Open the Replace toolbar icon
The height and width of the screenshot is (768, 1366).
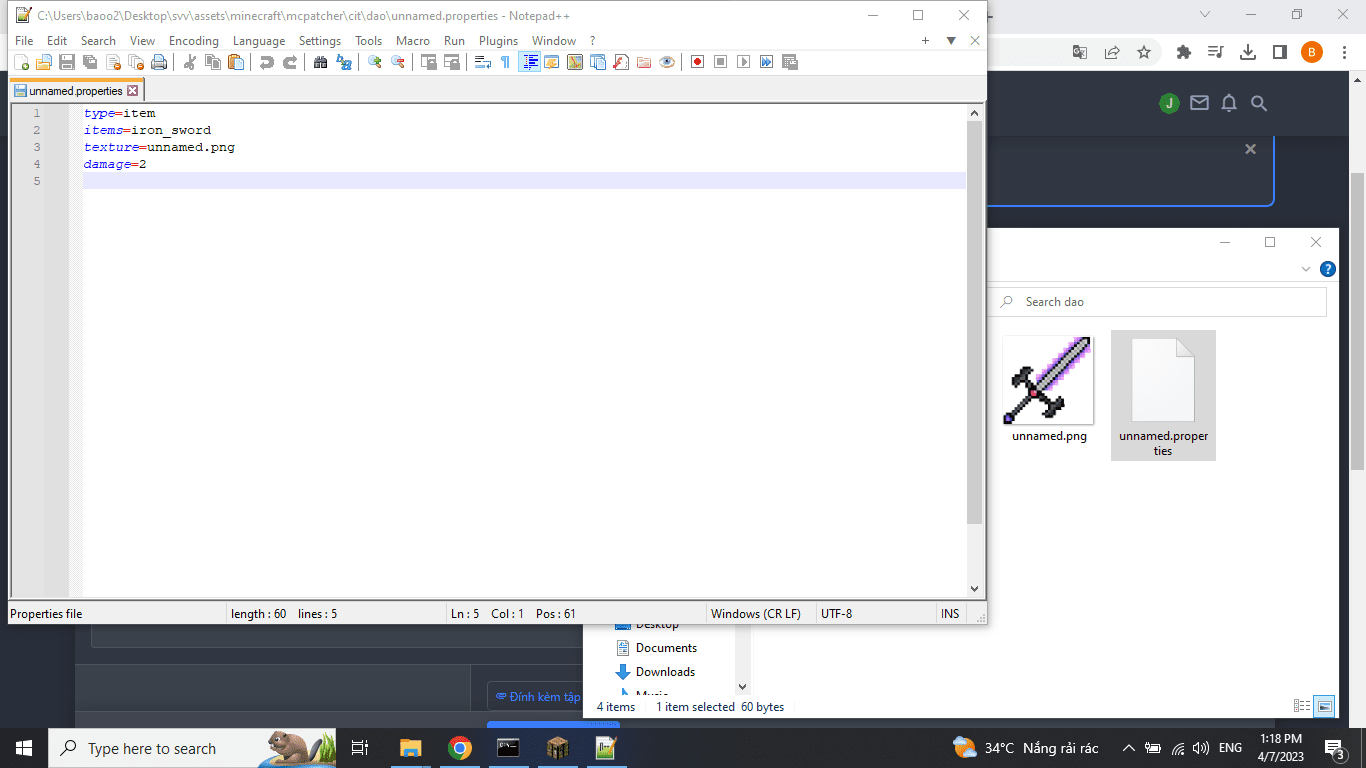pos(344,62)
